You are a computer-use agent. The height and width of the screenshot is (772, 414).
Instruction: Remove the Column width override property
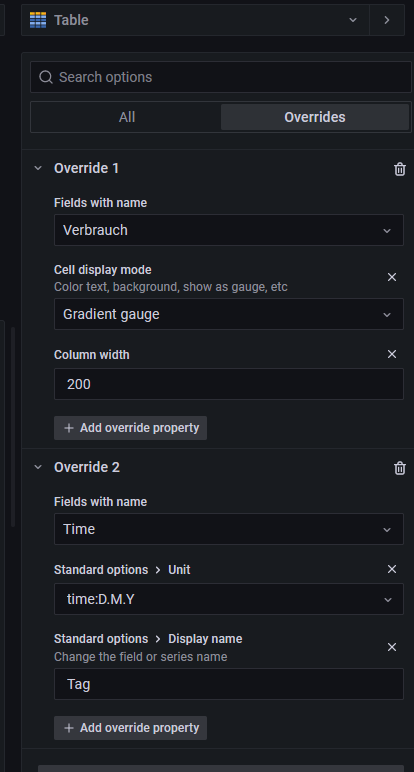[x=392, y=354]
